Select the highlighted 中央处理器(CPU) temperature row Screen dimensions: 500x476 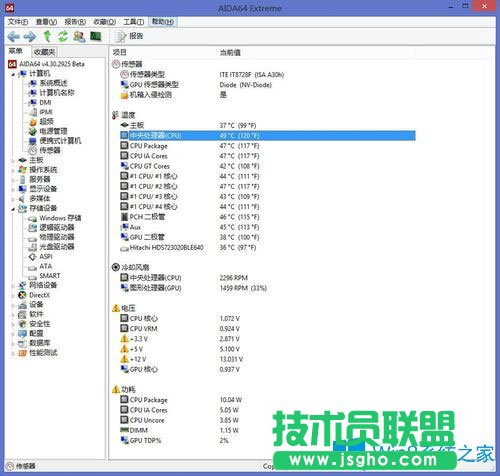(268, 136)
